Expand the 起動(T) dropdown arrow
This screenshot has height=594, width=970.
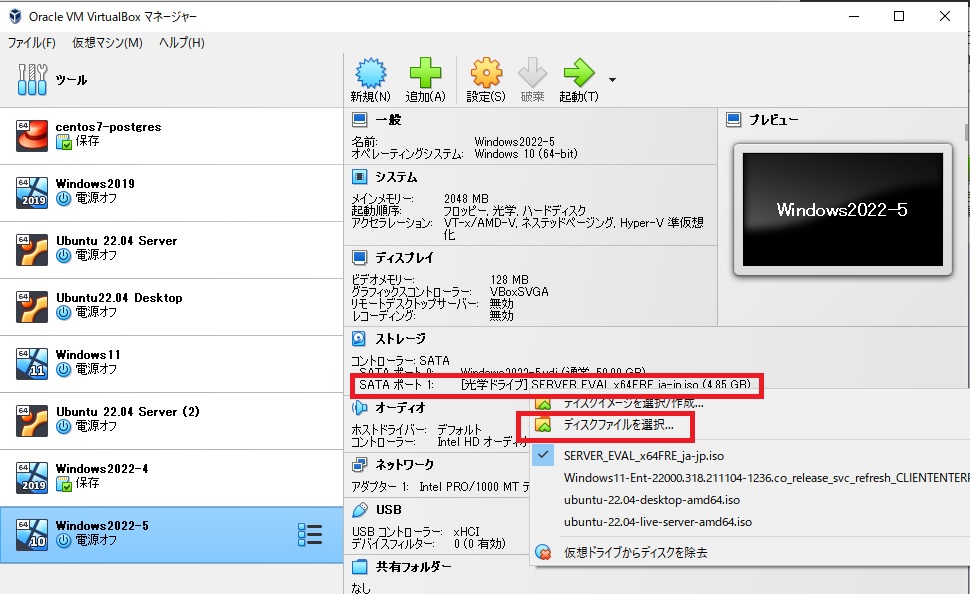click(612, 79)
